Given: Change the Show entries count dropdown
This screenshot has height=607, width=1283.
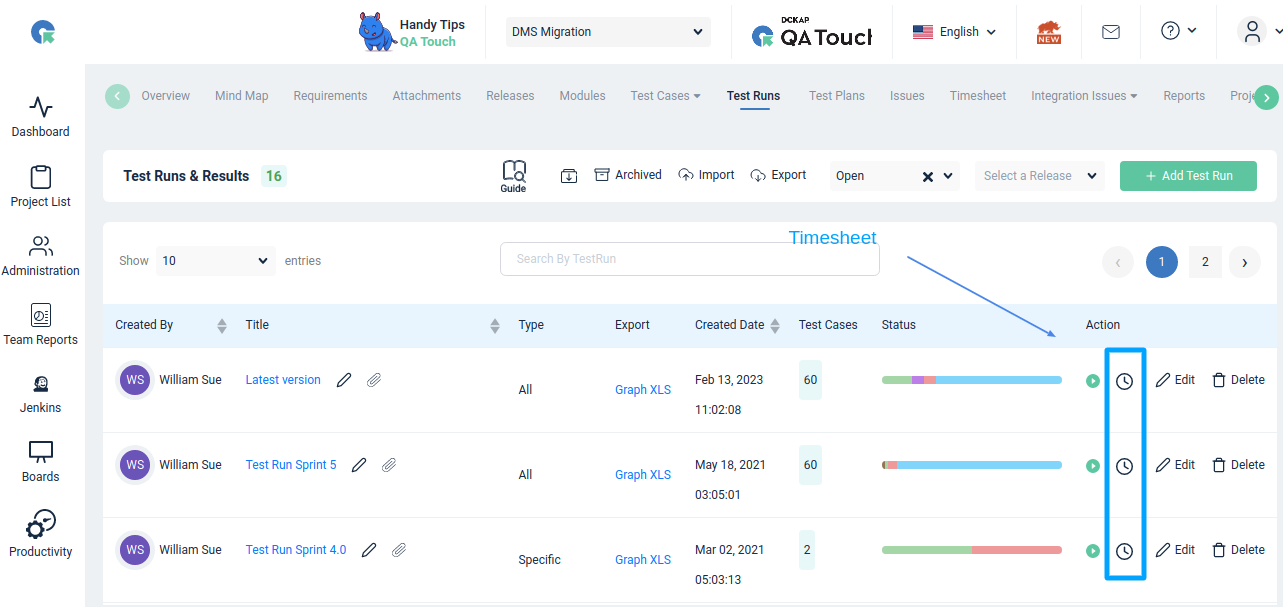Looking at the screenshot, I should (x=216, y=261).
